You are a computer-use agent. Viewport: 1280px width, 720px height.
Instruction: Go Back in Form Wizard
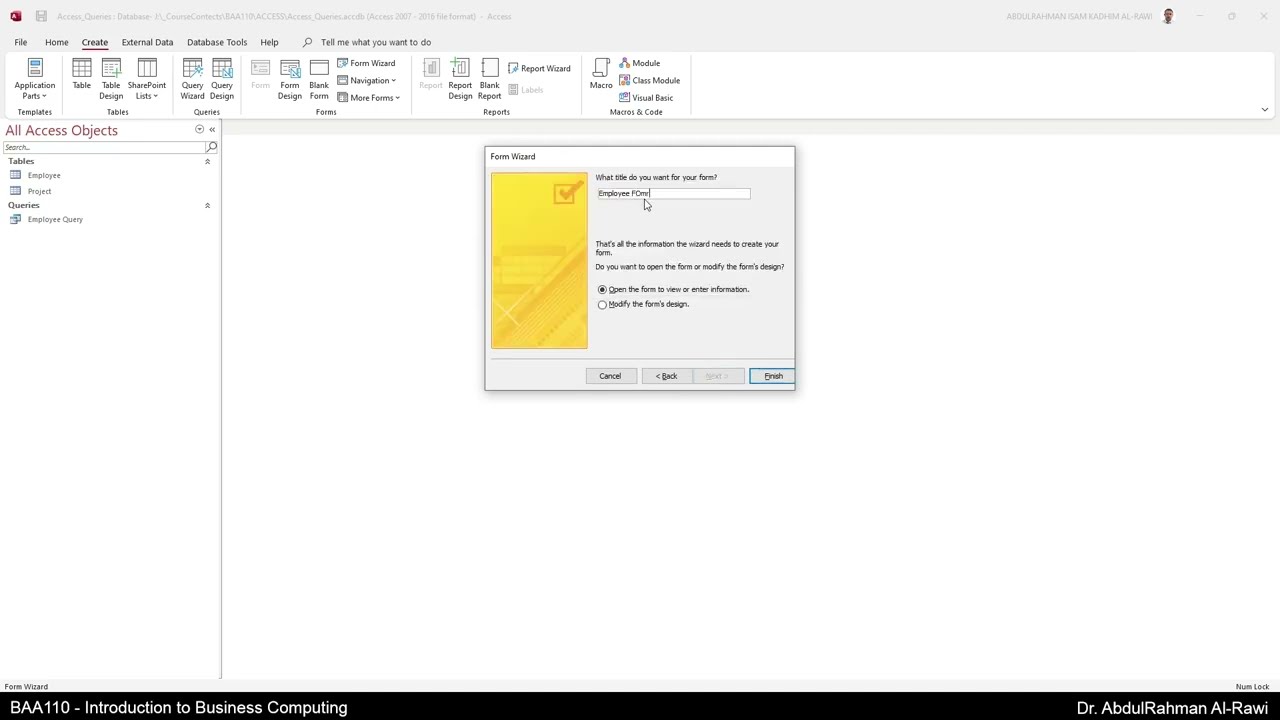(666, 376)
